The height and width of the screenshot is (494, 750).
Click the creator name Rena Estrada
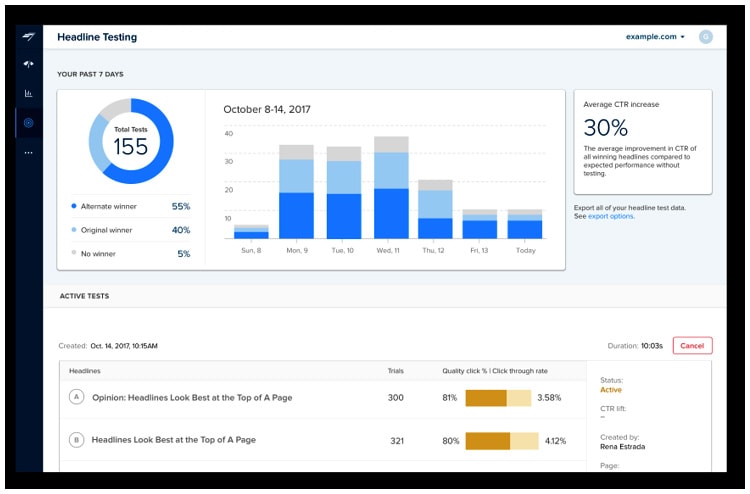(622, 447)
